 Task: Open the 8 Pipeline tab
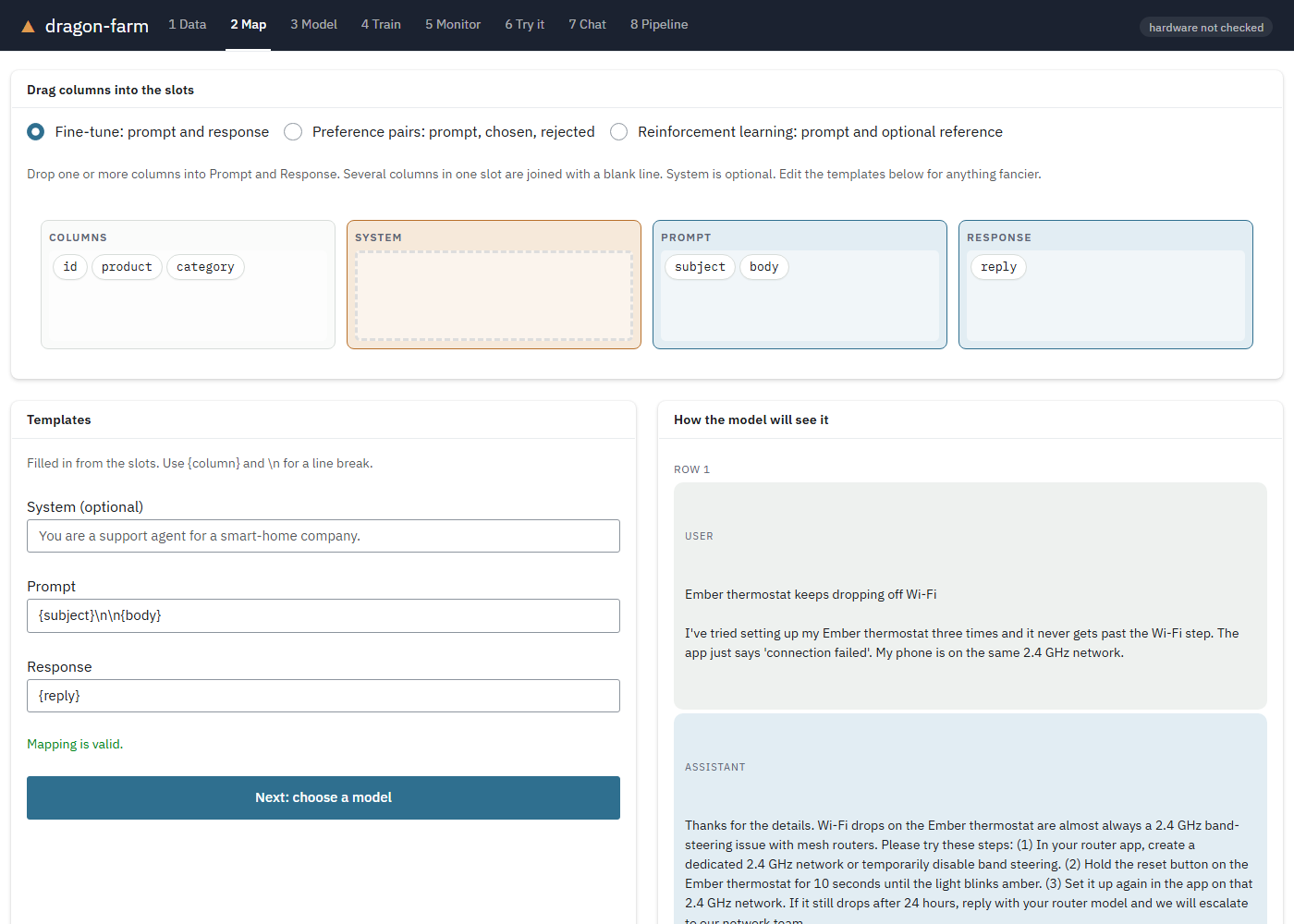[659, 25]
